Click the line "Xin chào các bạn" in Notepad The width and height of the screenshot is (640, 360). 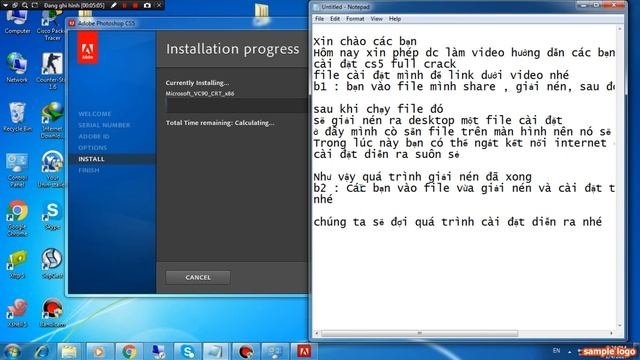tap(365, 41)
